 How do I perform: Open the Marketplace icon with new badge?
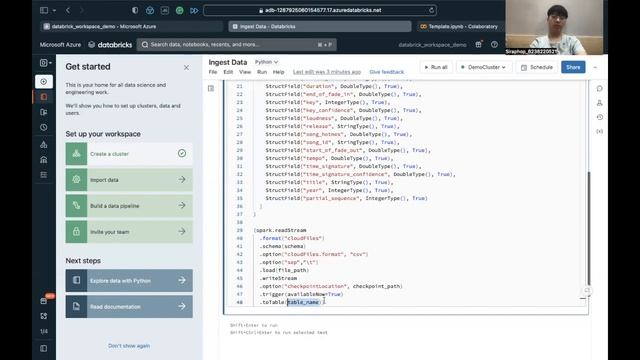[44, 300]
